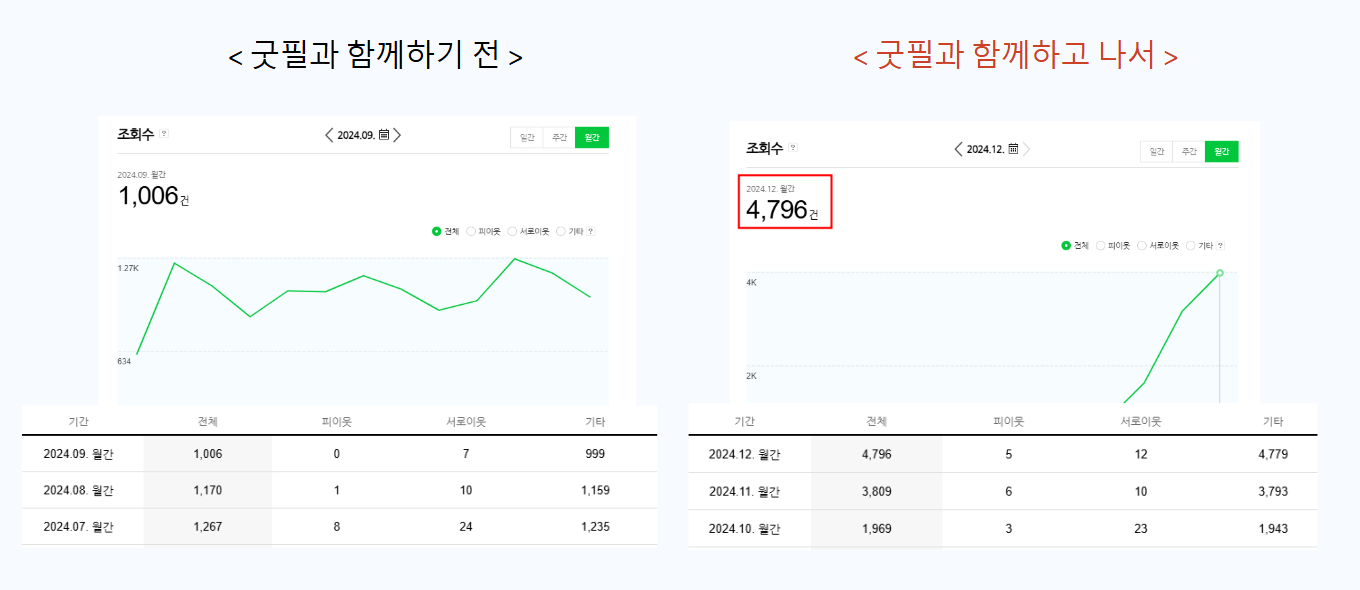Click help icon after 기타 in 2024.09 chart
This screenshot has width=1360, height=590.
coord(590,231)
